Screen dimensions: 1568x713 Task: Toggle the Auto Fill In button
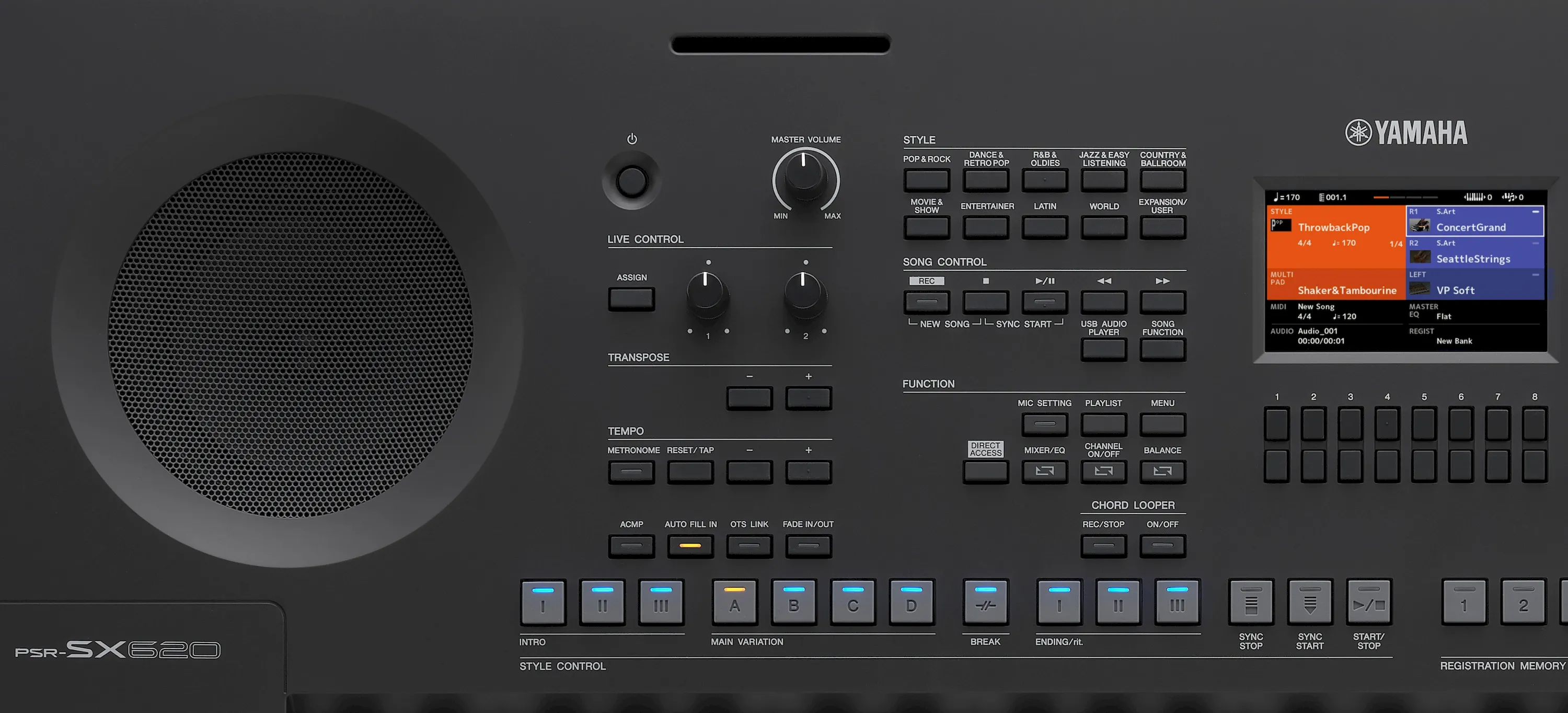coord(690,546)
